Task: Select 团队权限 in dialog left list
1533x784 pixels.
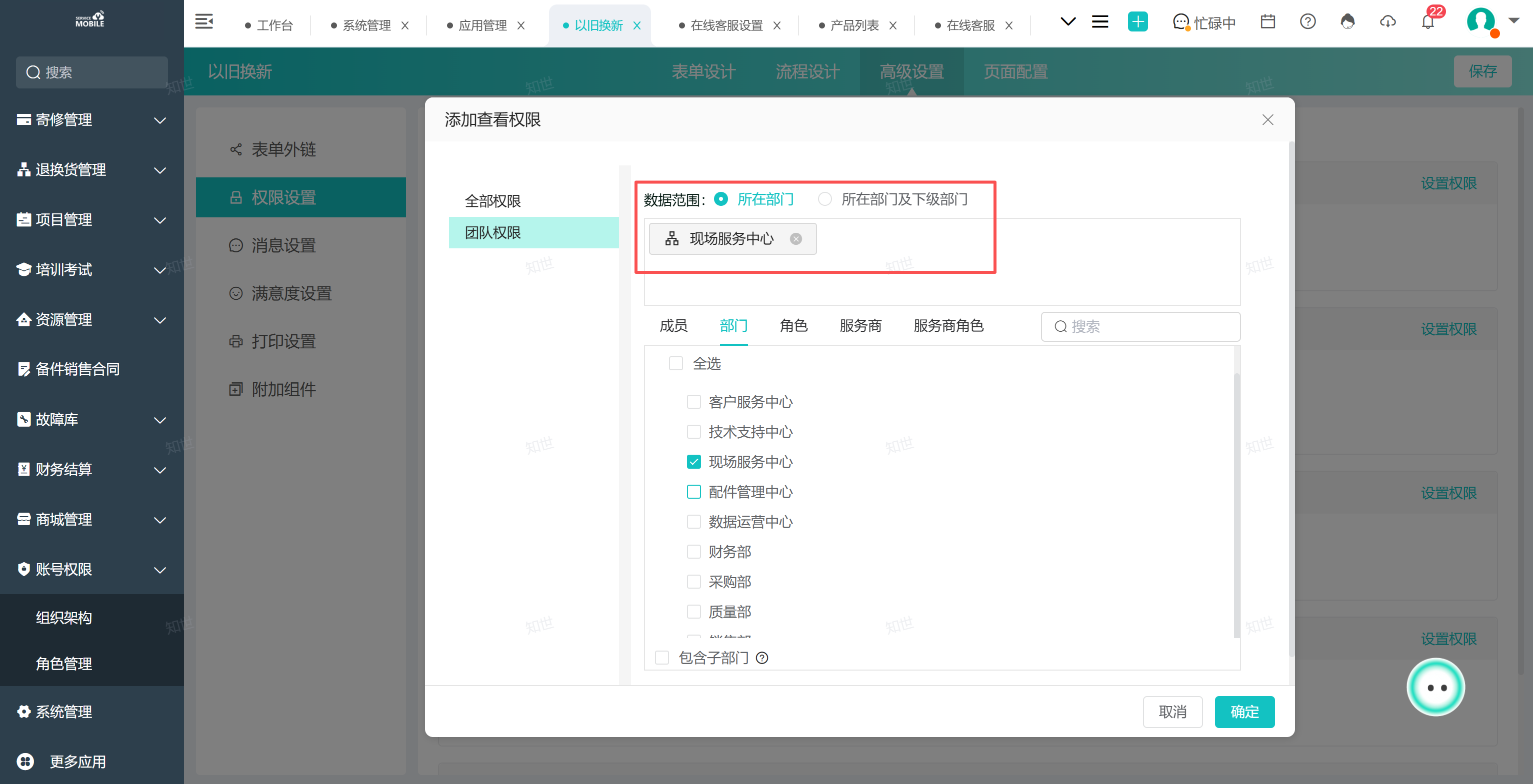Action: pyautogui.click(x=534, y=233)
